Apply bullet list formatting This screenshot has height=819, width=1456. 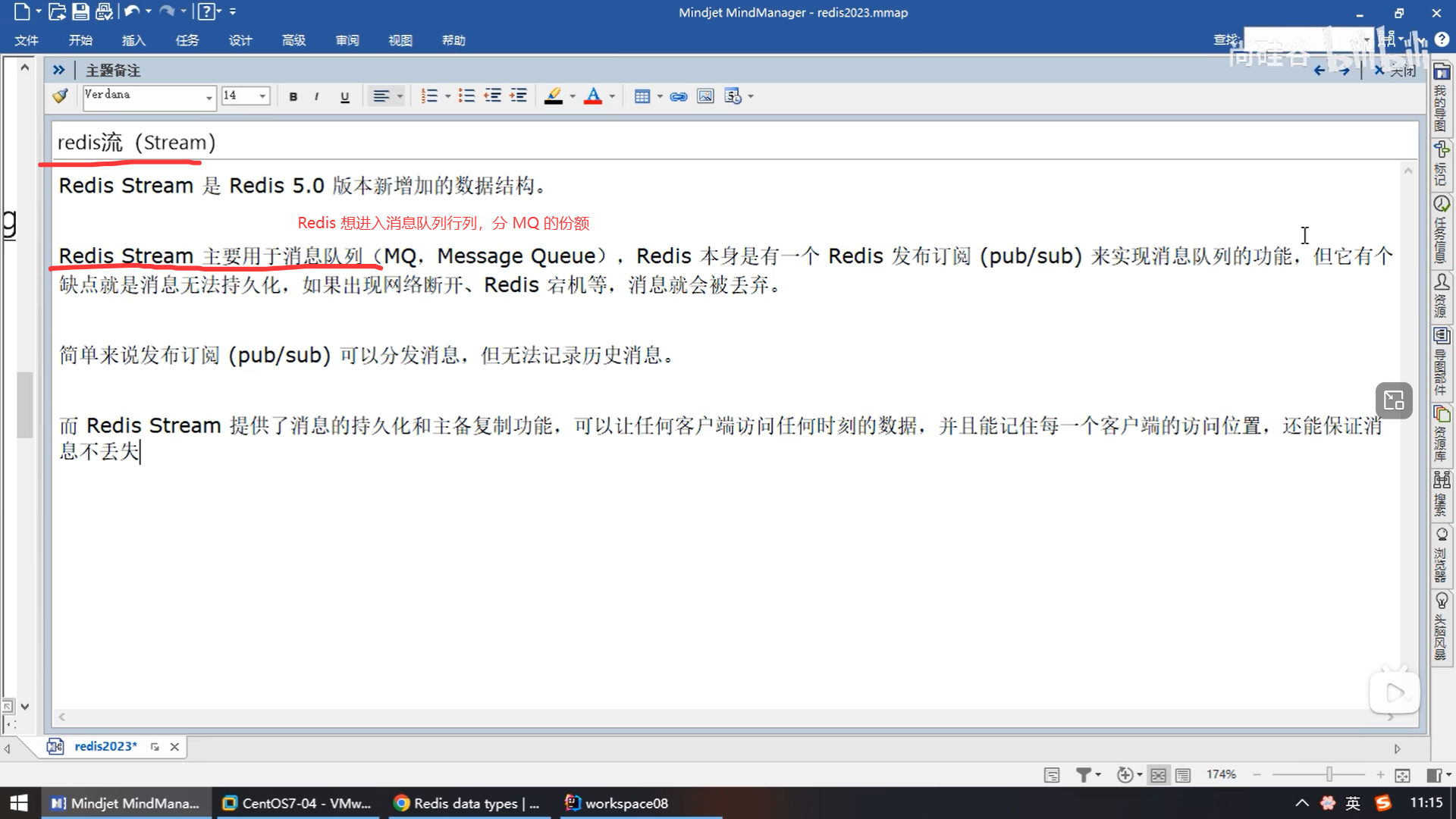466,96
